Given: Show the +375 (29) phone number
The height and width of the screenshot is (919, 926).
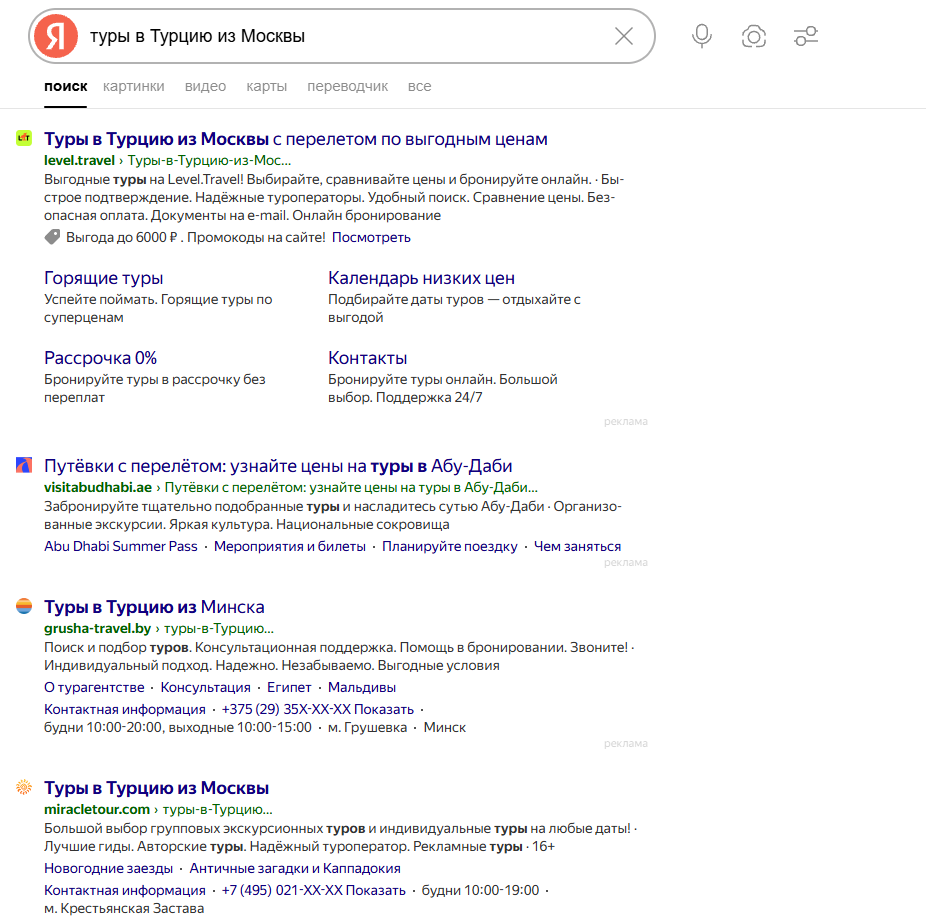Looking at the screenshot, I should (318, 709).
